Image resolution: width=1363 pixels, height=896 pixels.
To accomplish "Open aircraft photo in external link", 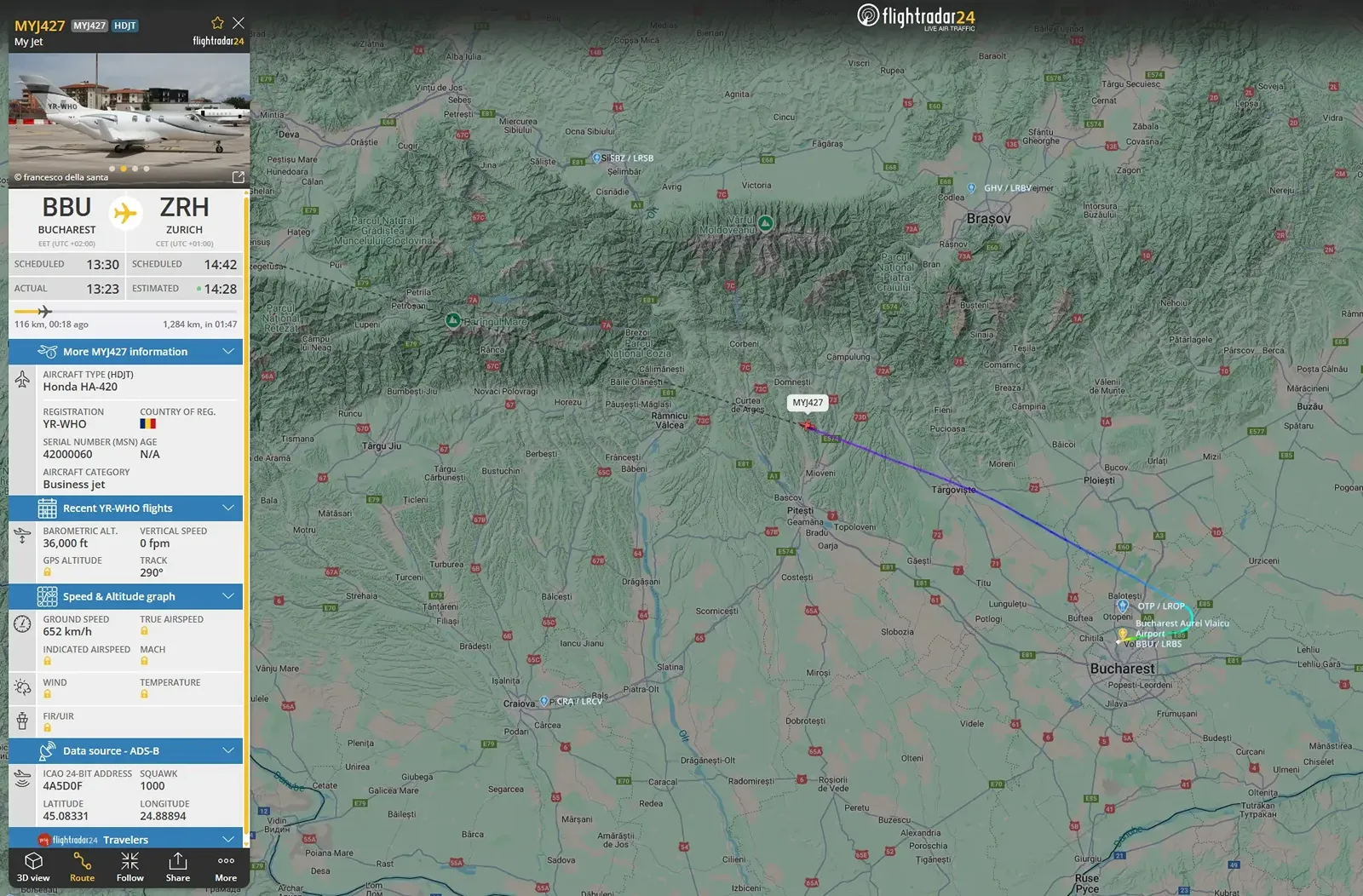I will (239, 177).
